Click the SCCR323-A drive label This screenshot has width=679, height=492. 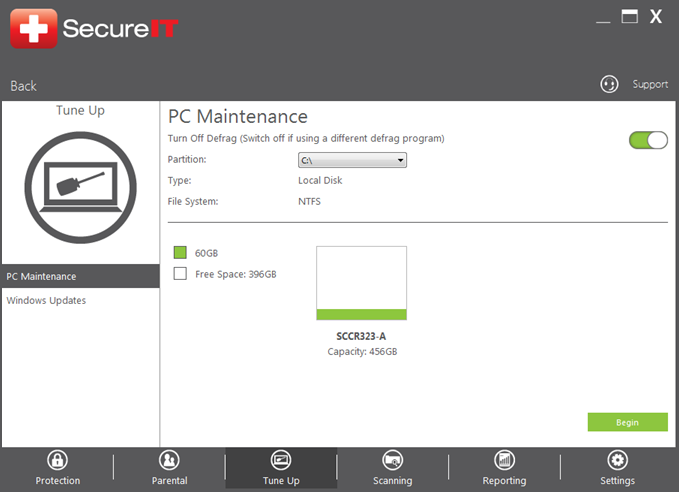[x=361, y=336]
